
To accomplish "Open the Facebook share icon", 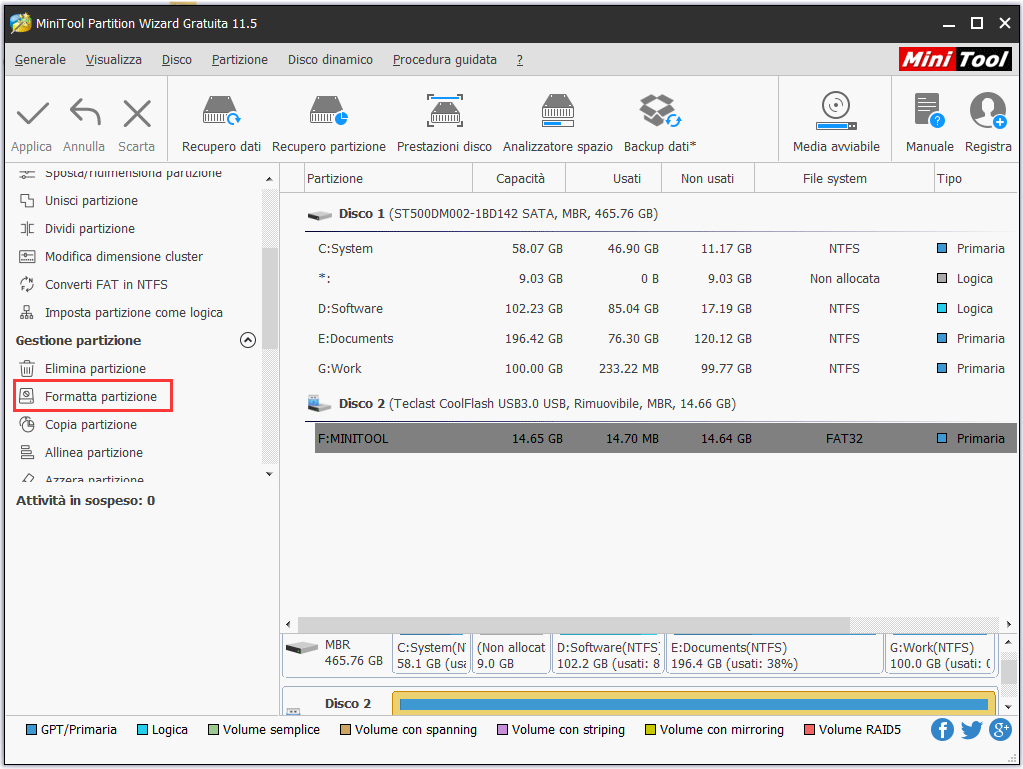I will [942, 730].
